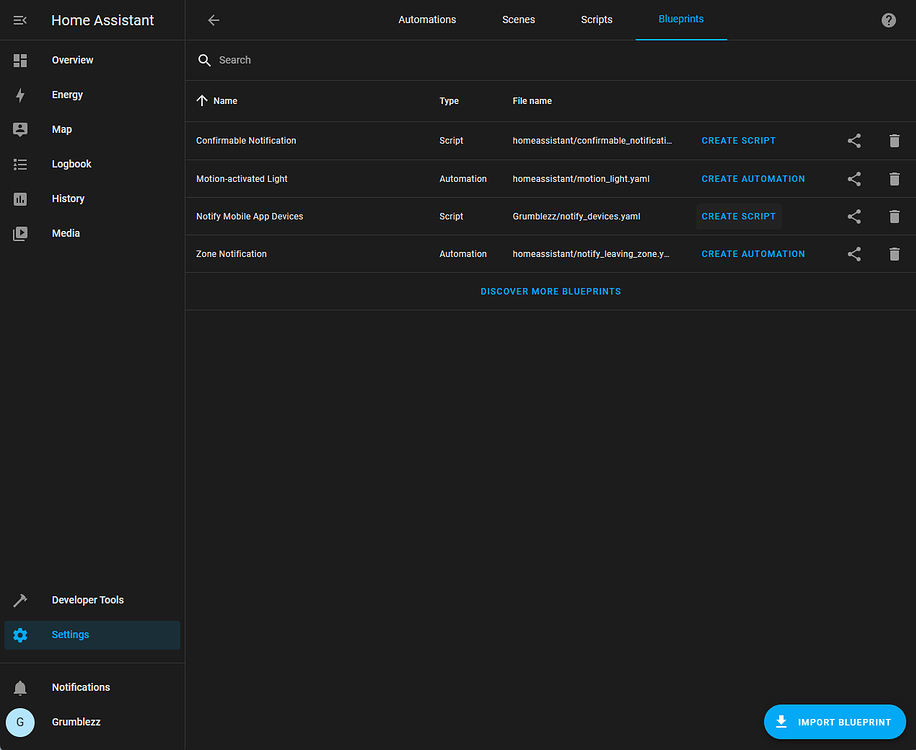Screen dimensions: 916x750
Task: Click the Notifications bell icon
Action: point(20,687)
